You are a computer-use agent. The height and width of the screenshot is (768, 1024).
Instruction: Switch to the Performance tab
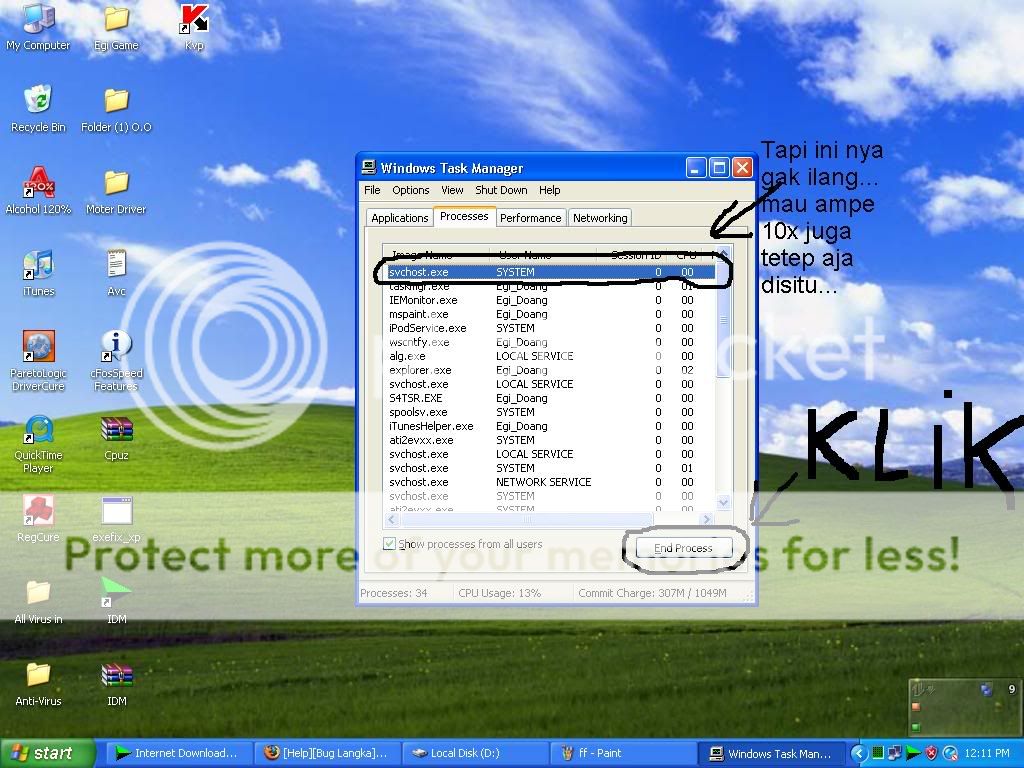pyautogui.click(x=530, y=218)
